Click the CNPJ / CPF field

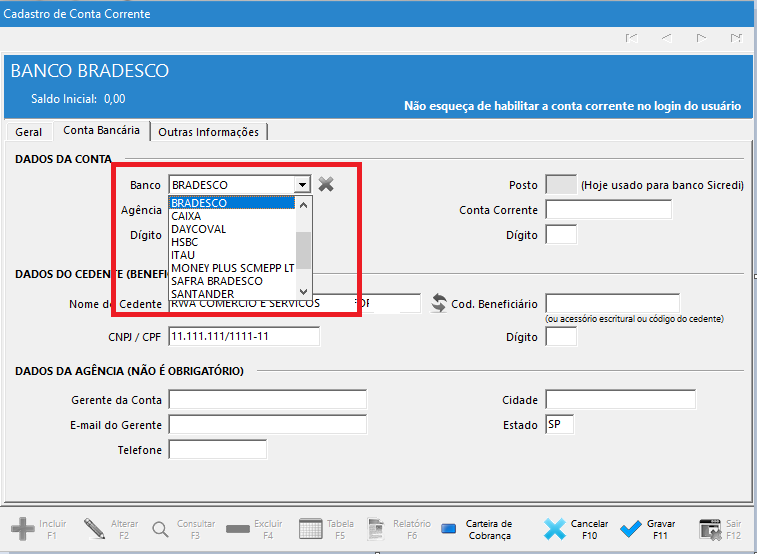tap(244, 336)
